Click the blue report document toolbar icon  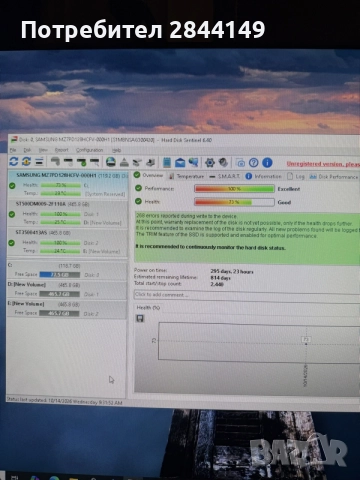[167, 163]
